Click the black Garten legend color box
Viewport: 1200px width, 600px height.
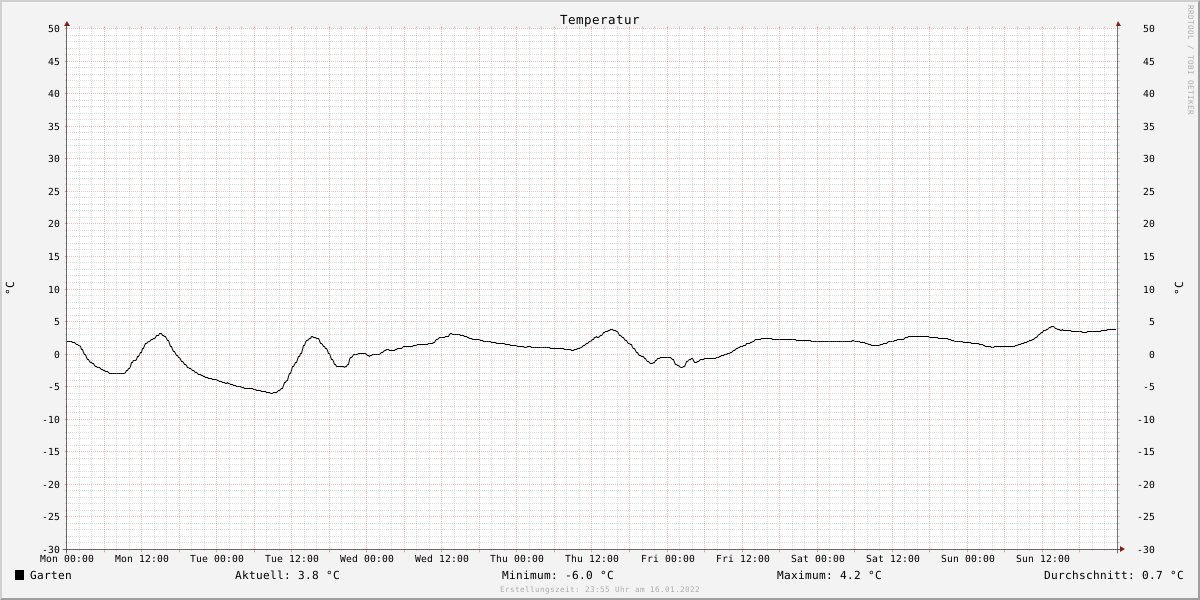[19, 575]
